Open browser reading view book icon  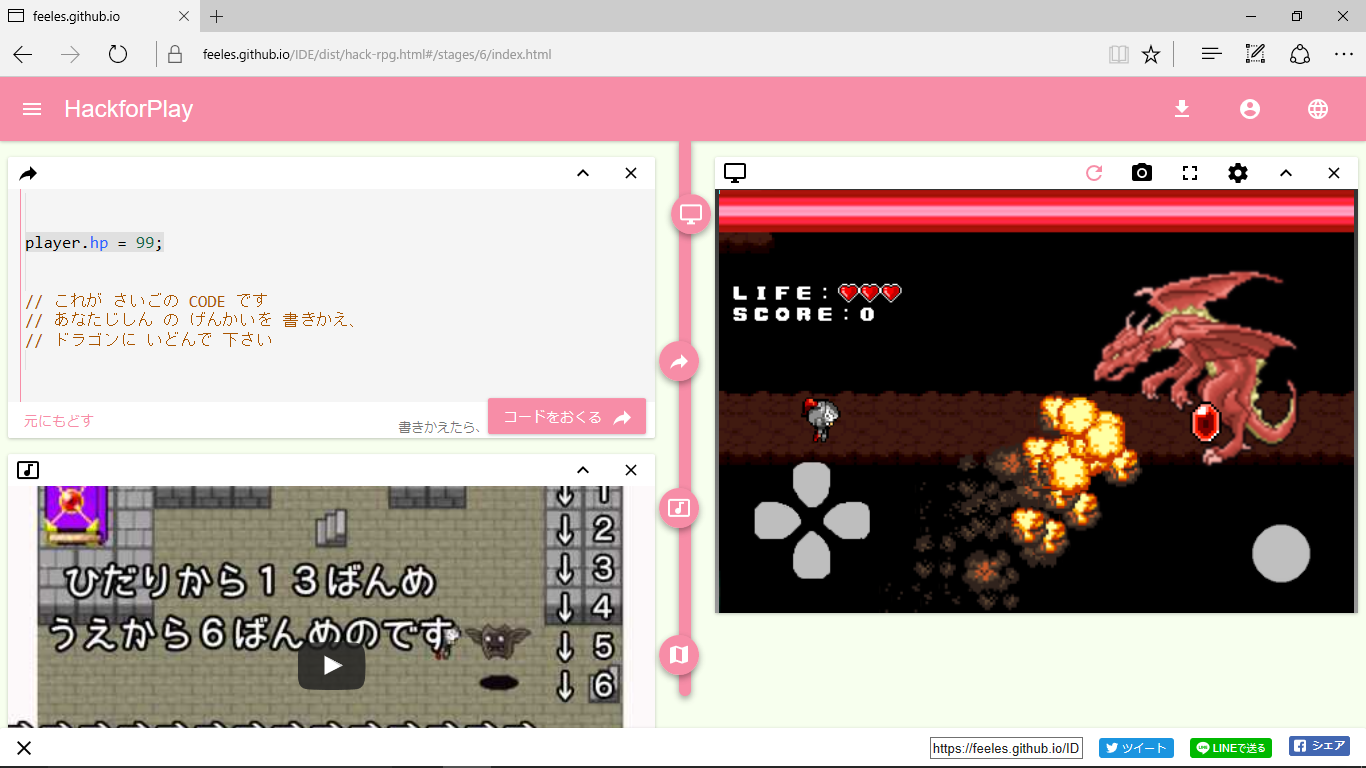(x=1119, y=54)
